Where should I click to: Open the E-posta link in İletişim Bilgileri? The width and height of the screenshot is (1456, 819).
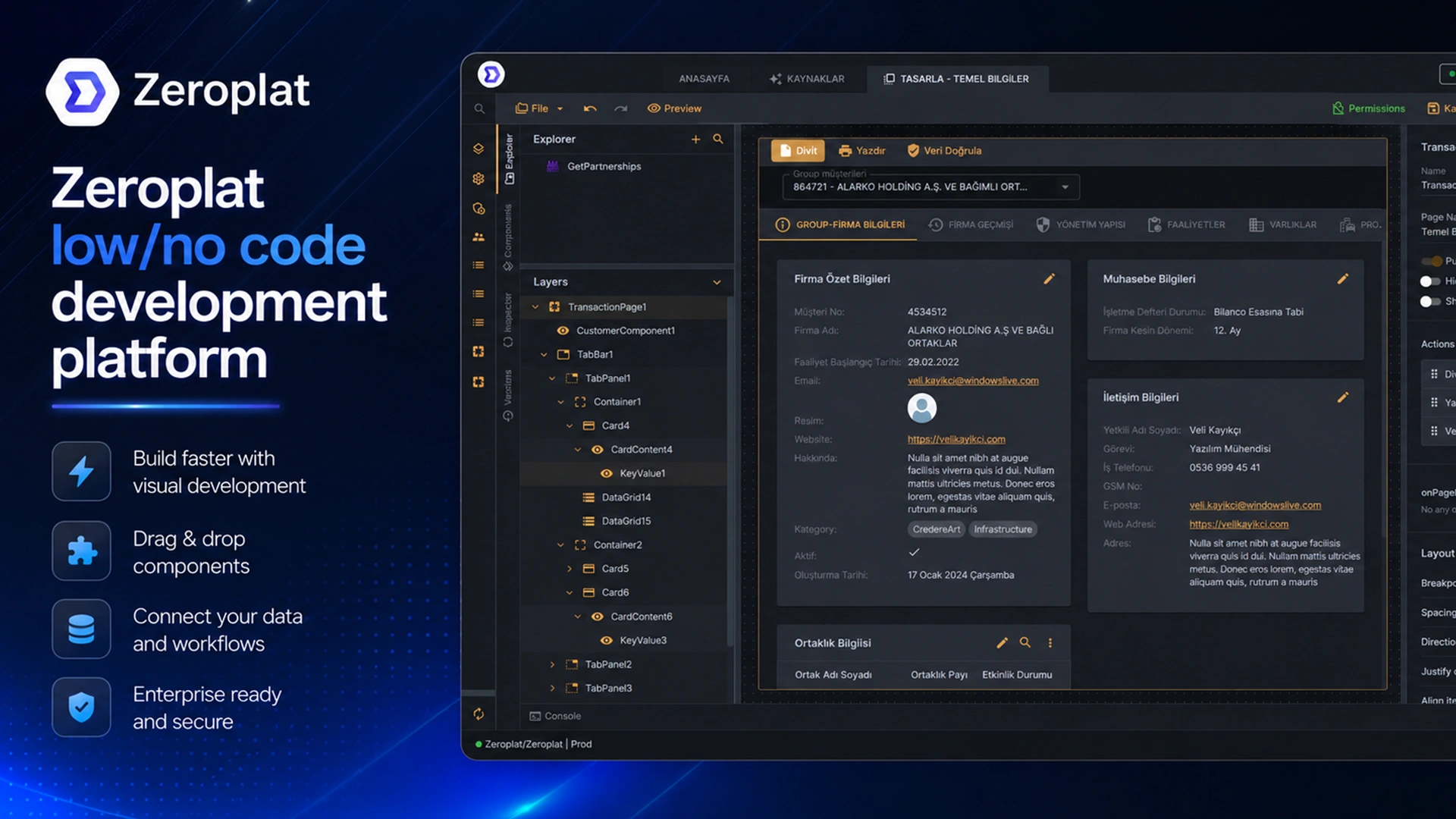(x=1255, y=505)
